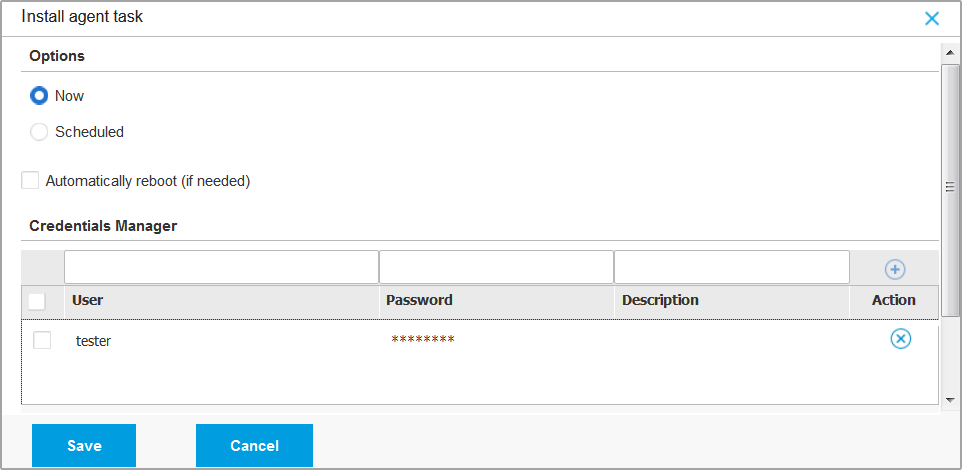Click the scrollbar up arrow
Viewport: 962px width, 470px height.
pyautogui.click(x=950, y=51)
